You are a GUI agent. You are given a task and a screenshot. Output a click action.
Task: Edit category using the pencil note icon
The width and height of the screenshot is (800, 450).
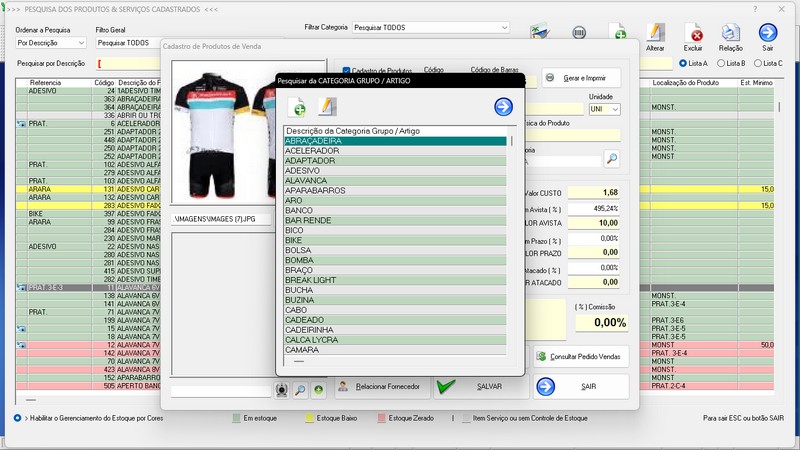(x=327, y=107)
